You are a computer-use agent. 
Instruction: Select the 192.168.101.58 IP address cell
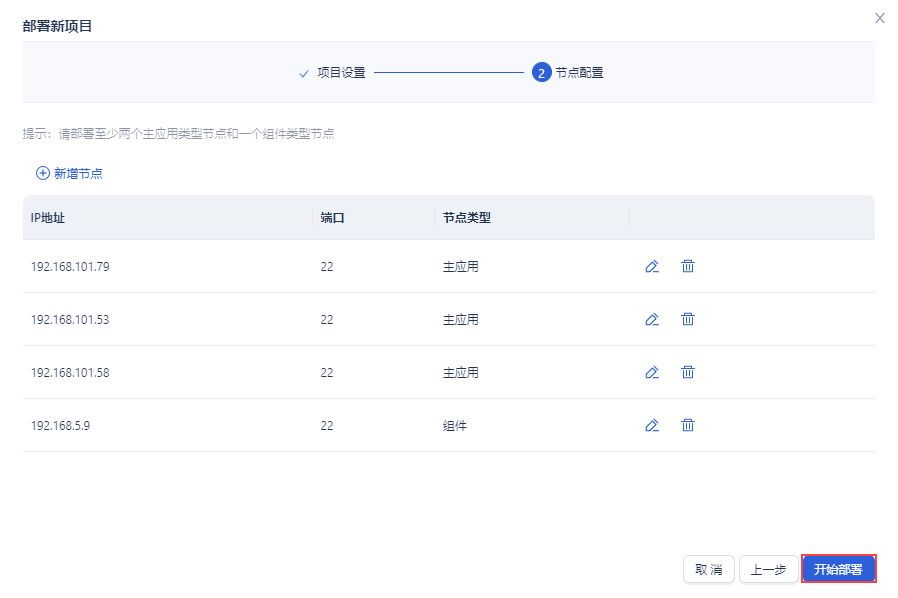click(70, 372)
